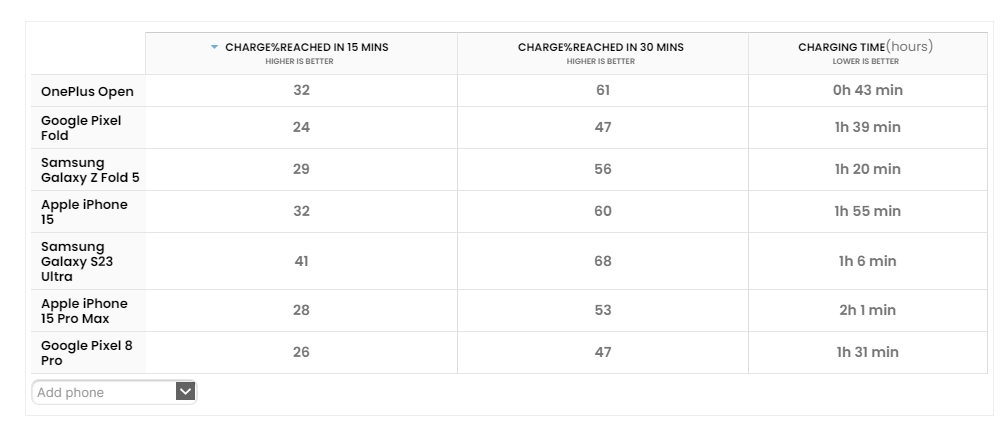The height and width of the screenshot is (425, 1006).
Task: Click OnePlus Open 0h 43 min charging time
Action: 868,90
